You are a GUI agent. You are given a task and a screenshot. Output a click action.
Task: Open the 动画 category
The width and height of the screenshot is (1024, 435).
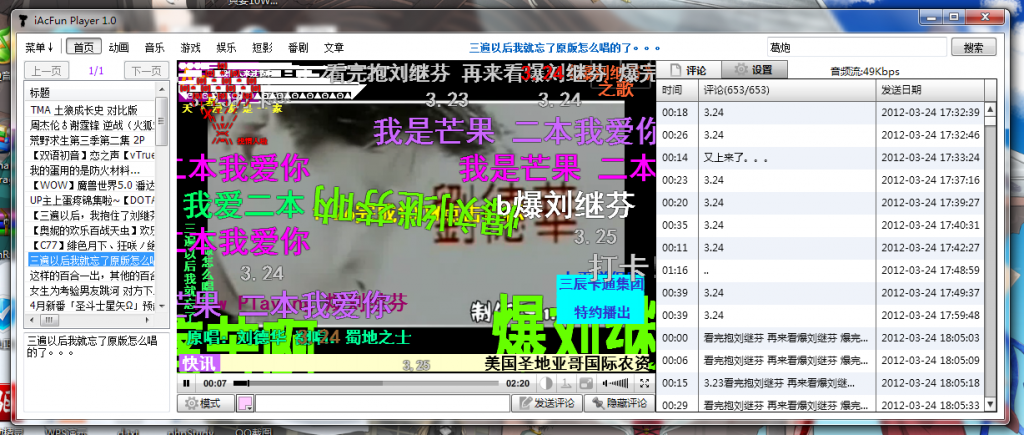(118, 47)
